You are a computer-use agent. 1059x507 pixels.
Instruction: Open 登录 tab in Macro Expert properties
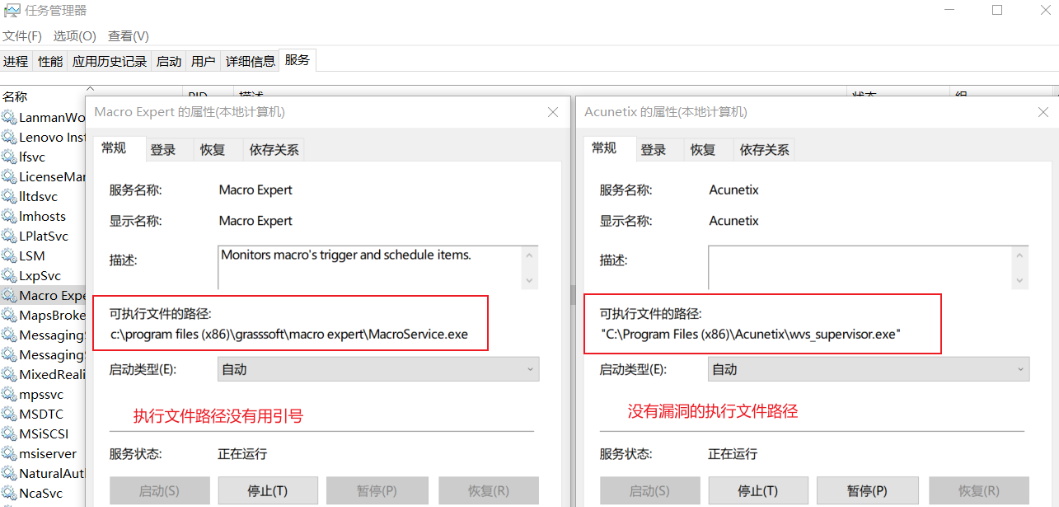point(163,150)
